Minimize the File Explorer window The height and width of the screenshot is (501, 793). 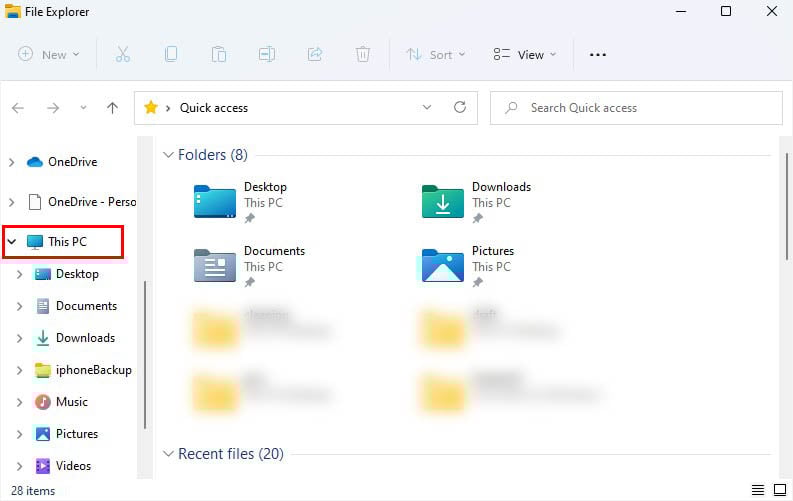pyautogui.click(x=681, y=11)
